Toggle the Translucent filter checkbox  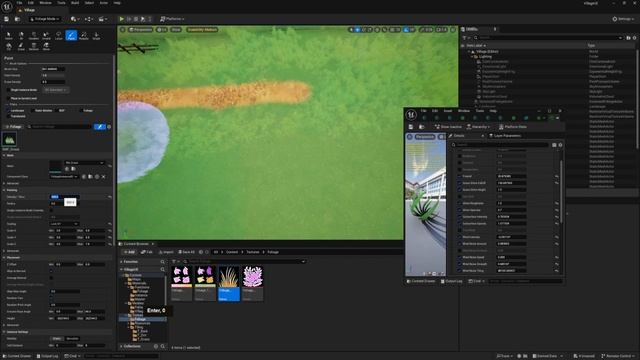click(8, 116)
